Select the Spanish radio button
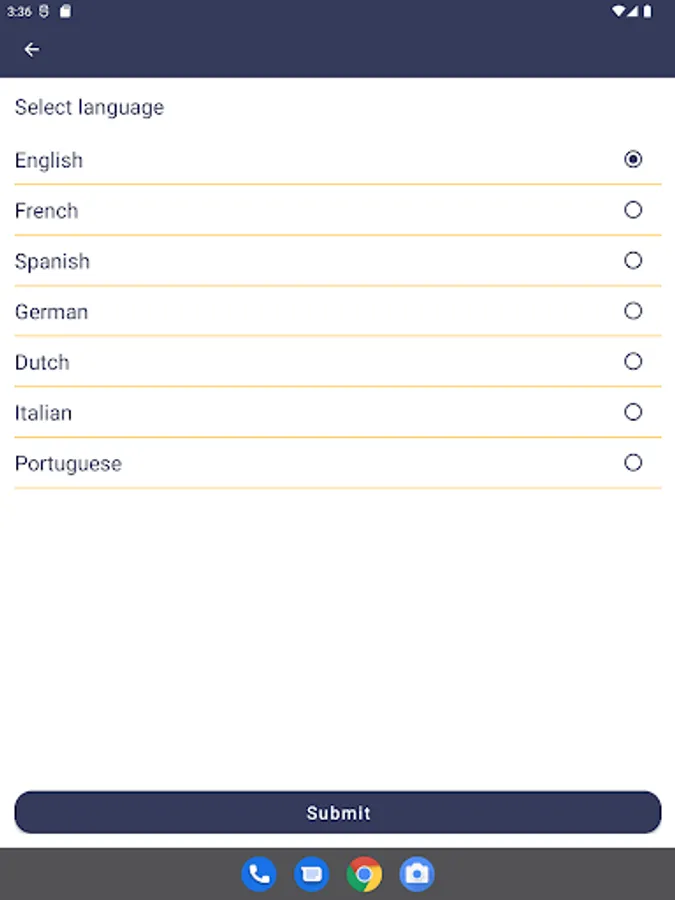 (x=633, y=260)
